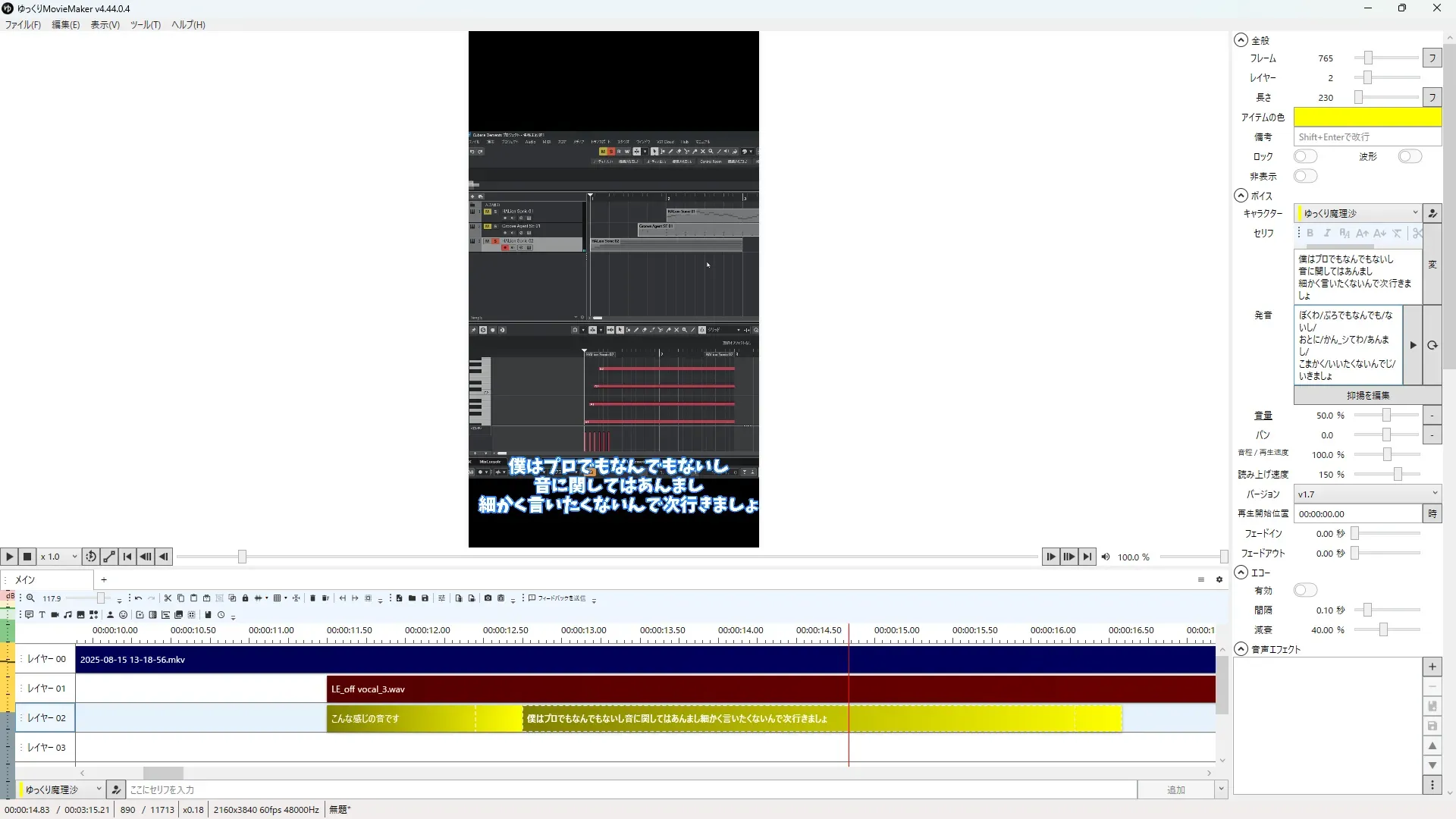The height and width of the screenshot is (819, 1456).
Task: Click the lock icon in timeline toolbar
Action: pyautogui.click(x=245, y=598)
